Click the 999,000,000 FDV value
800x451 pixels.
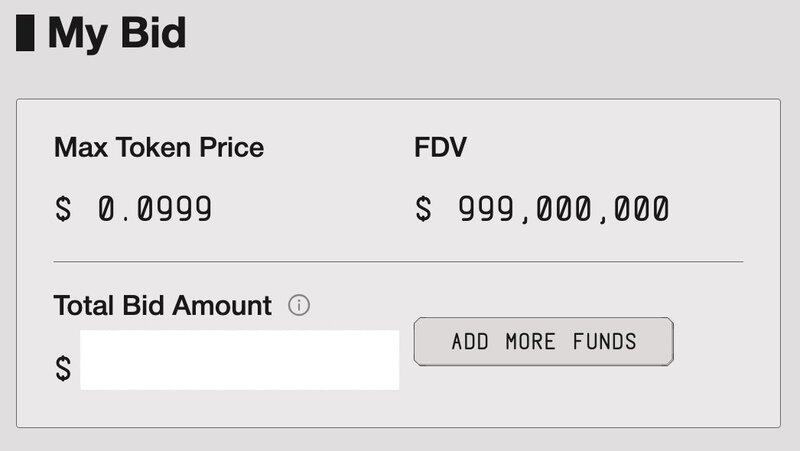563,209
